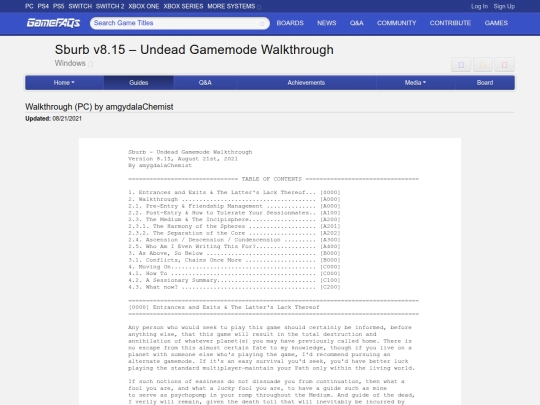
Task: Open BOARDS in the top navigation
Action: tap(290, 23)
